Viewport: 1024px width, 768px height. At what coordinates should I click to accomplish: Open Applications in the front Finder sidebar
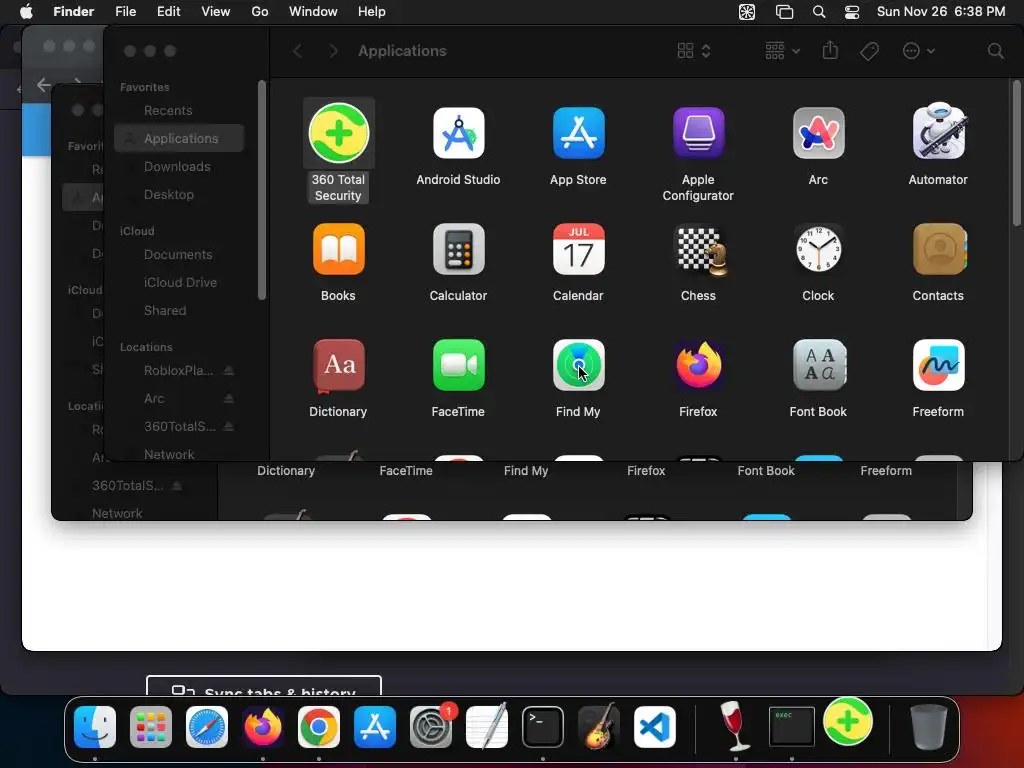tap(179, 138)
